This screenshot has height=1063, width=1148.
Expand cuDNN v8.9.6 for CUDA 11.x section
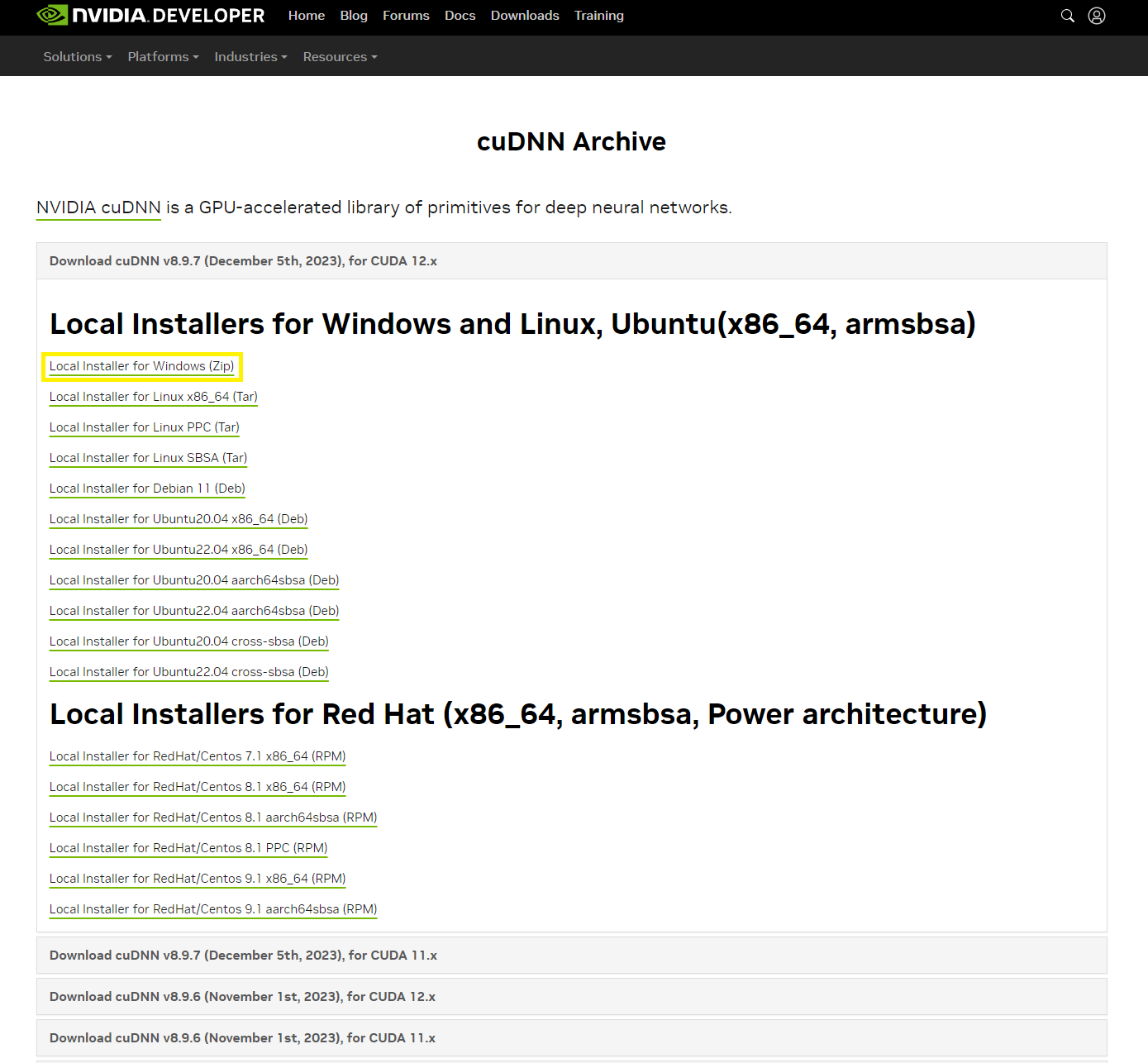pos(572,1038)
